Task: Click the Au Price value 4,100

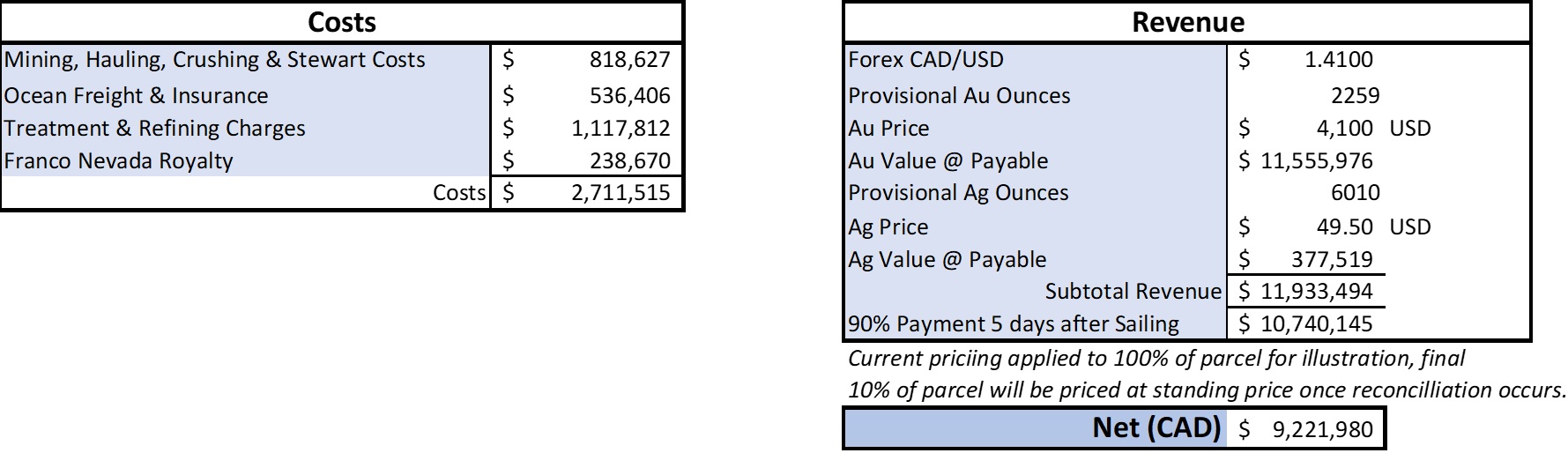Action: 1344,129
